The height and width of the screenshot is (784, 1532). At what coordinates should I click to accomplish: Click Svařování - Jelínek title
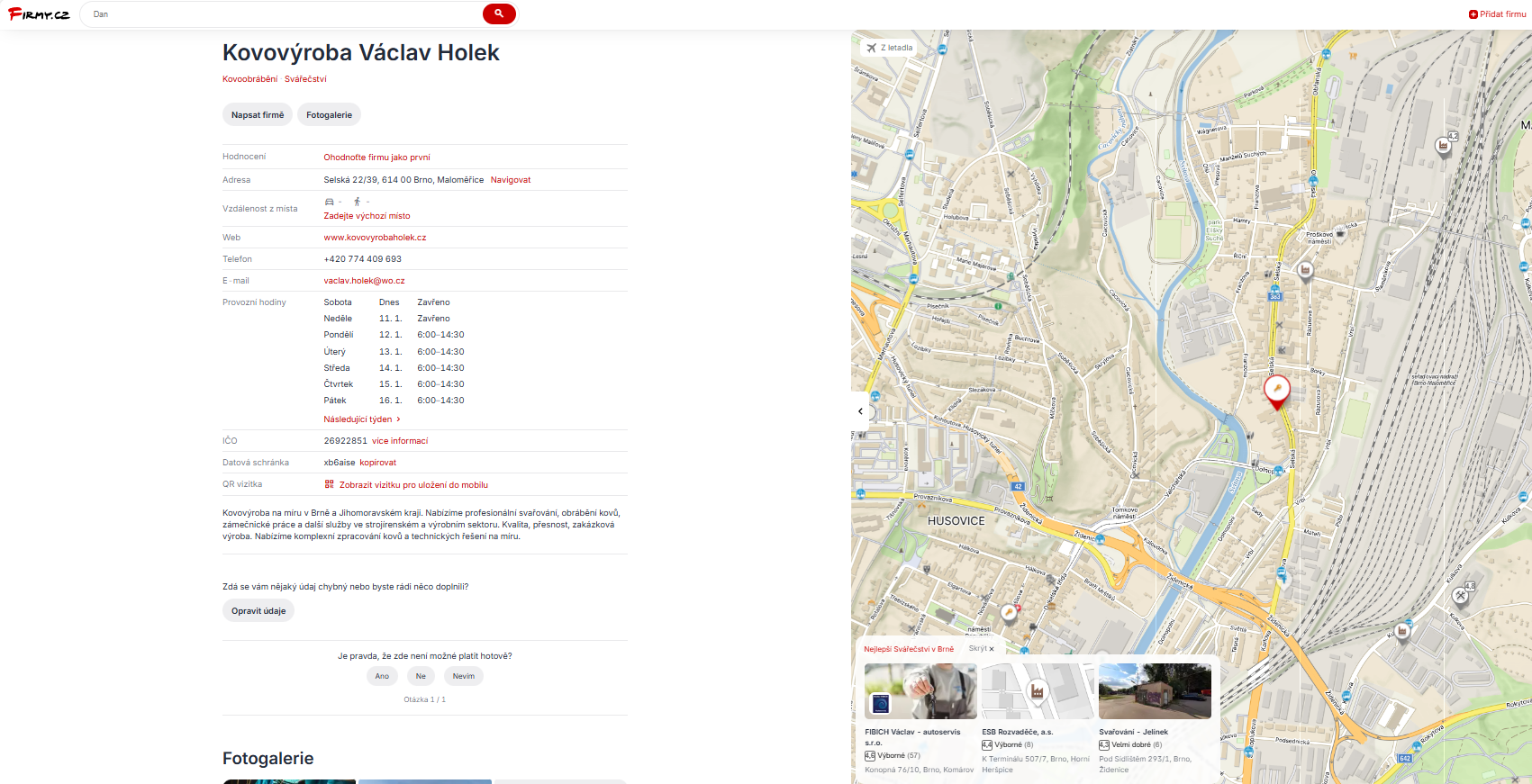click(x=1133, y=733)
